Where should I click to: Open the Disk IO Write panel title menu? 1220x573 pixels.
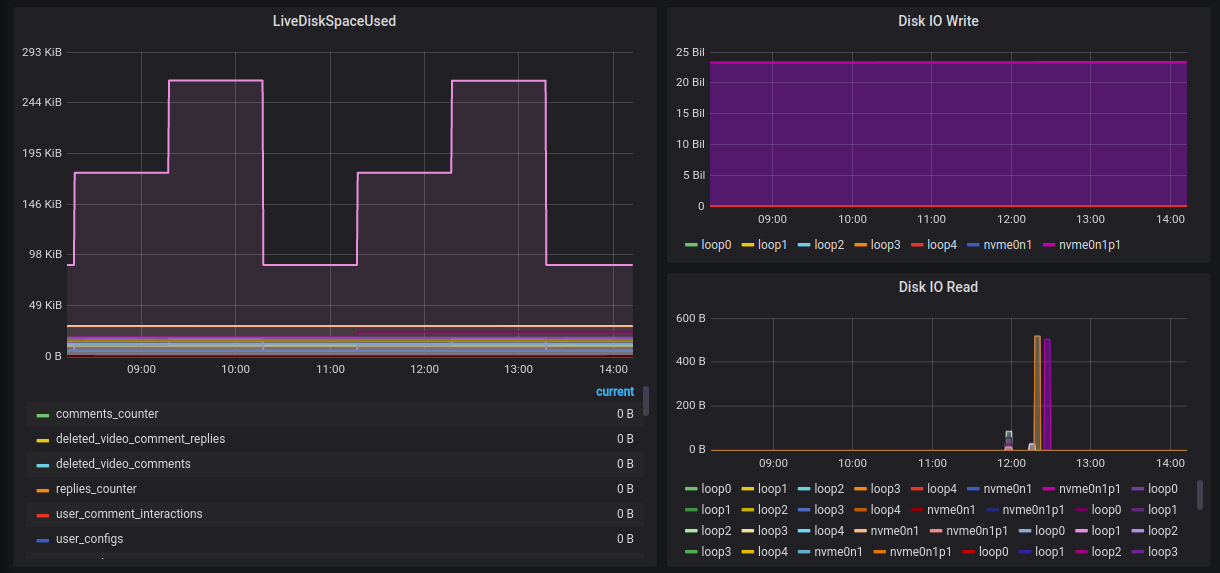tap(938, 21)
